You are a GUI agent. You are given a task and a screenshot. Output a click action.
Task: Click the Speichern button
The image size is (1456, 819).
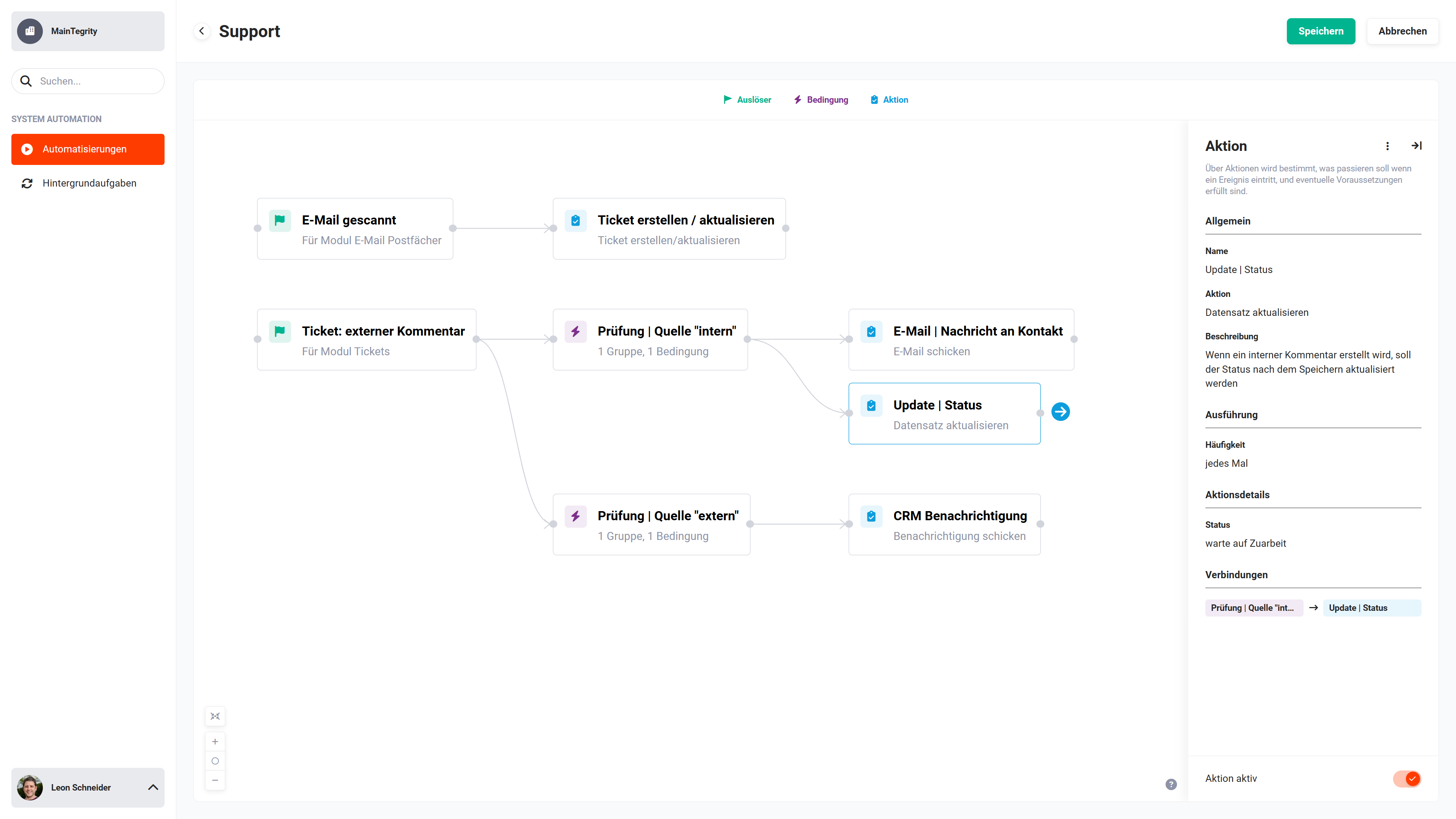click(1320, 31)
